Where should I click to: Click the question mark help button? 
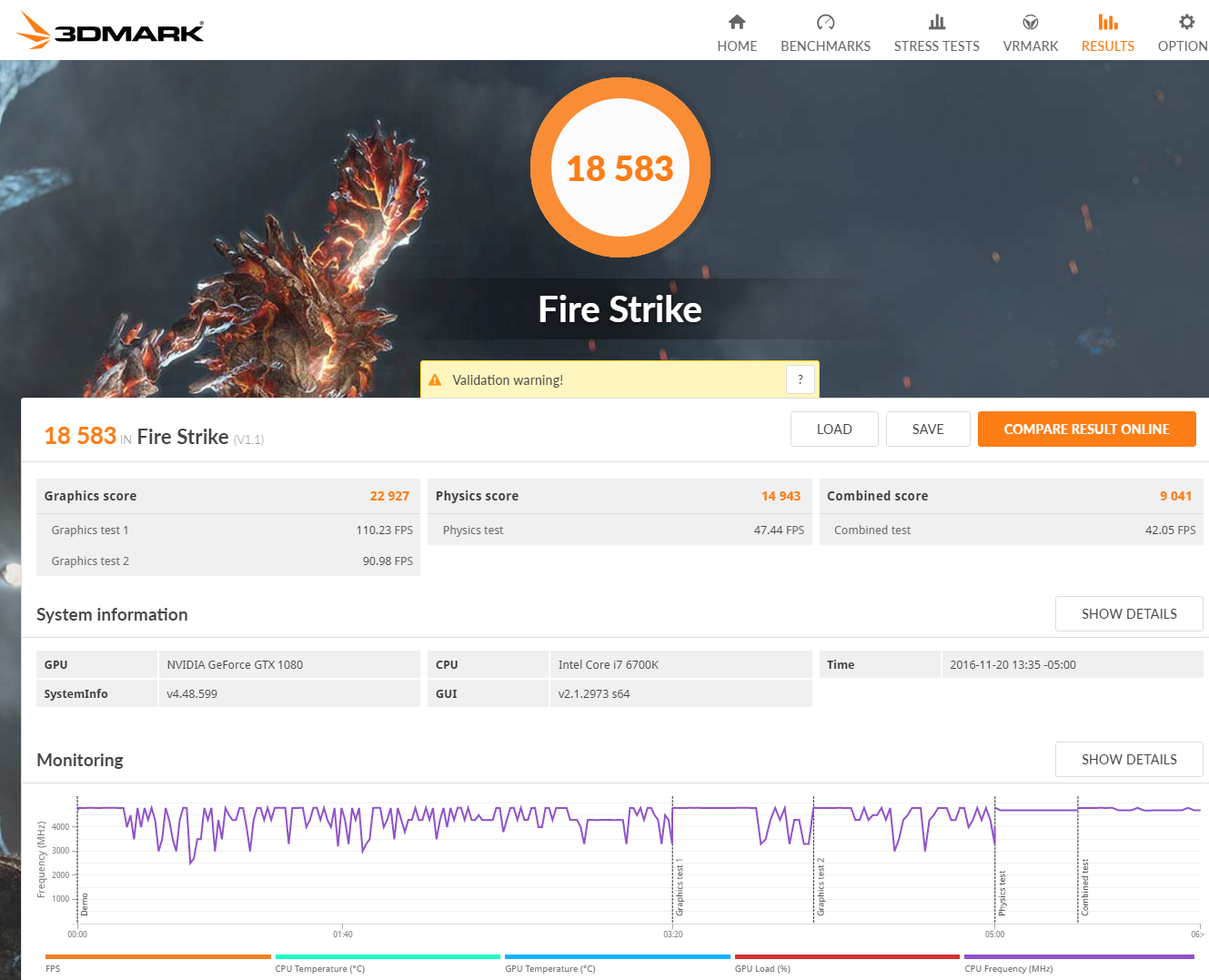pyautogui.click(x=801, y=379)
